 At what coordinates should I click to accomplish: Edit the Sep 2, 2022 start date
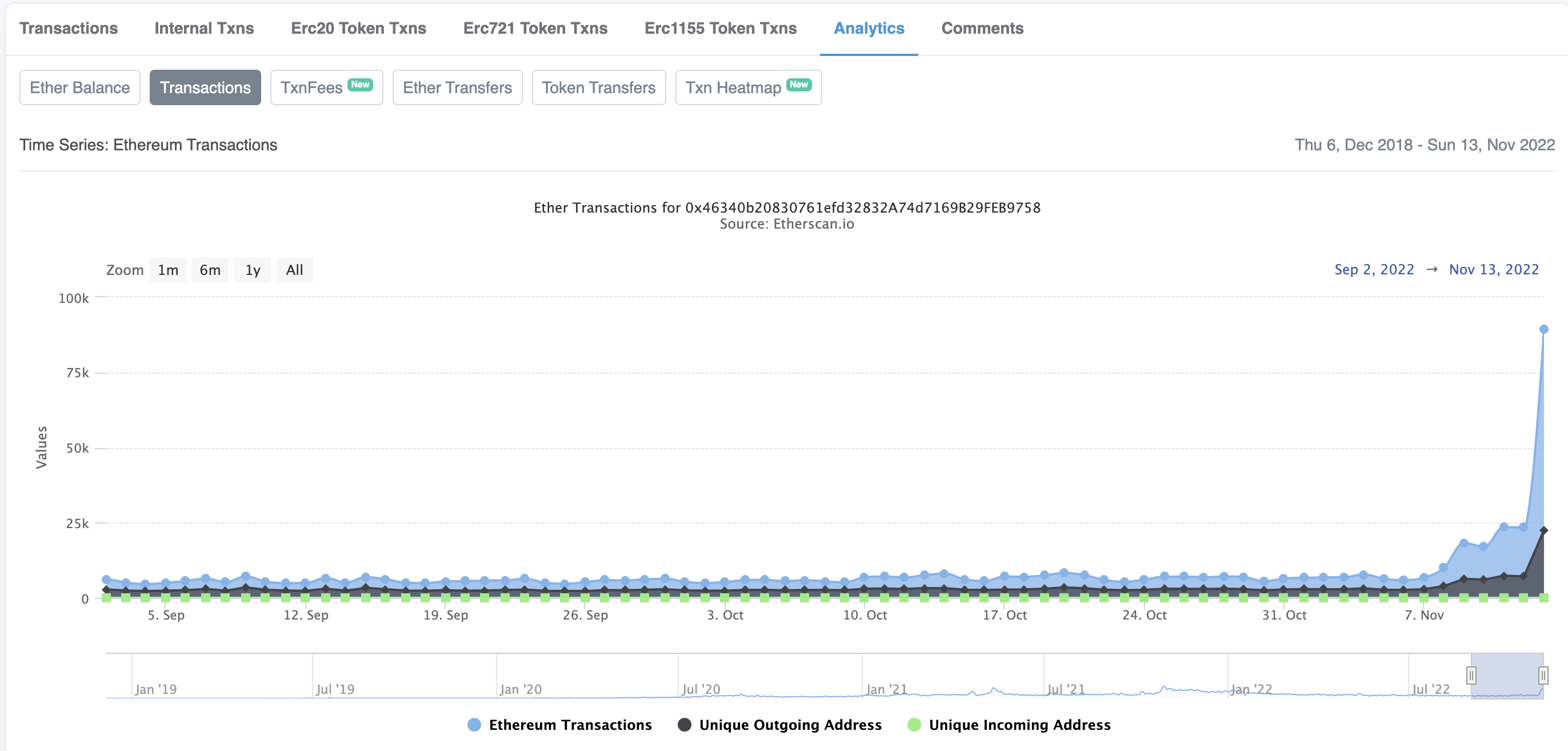pos(1374,270)
